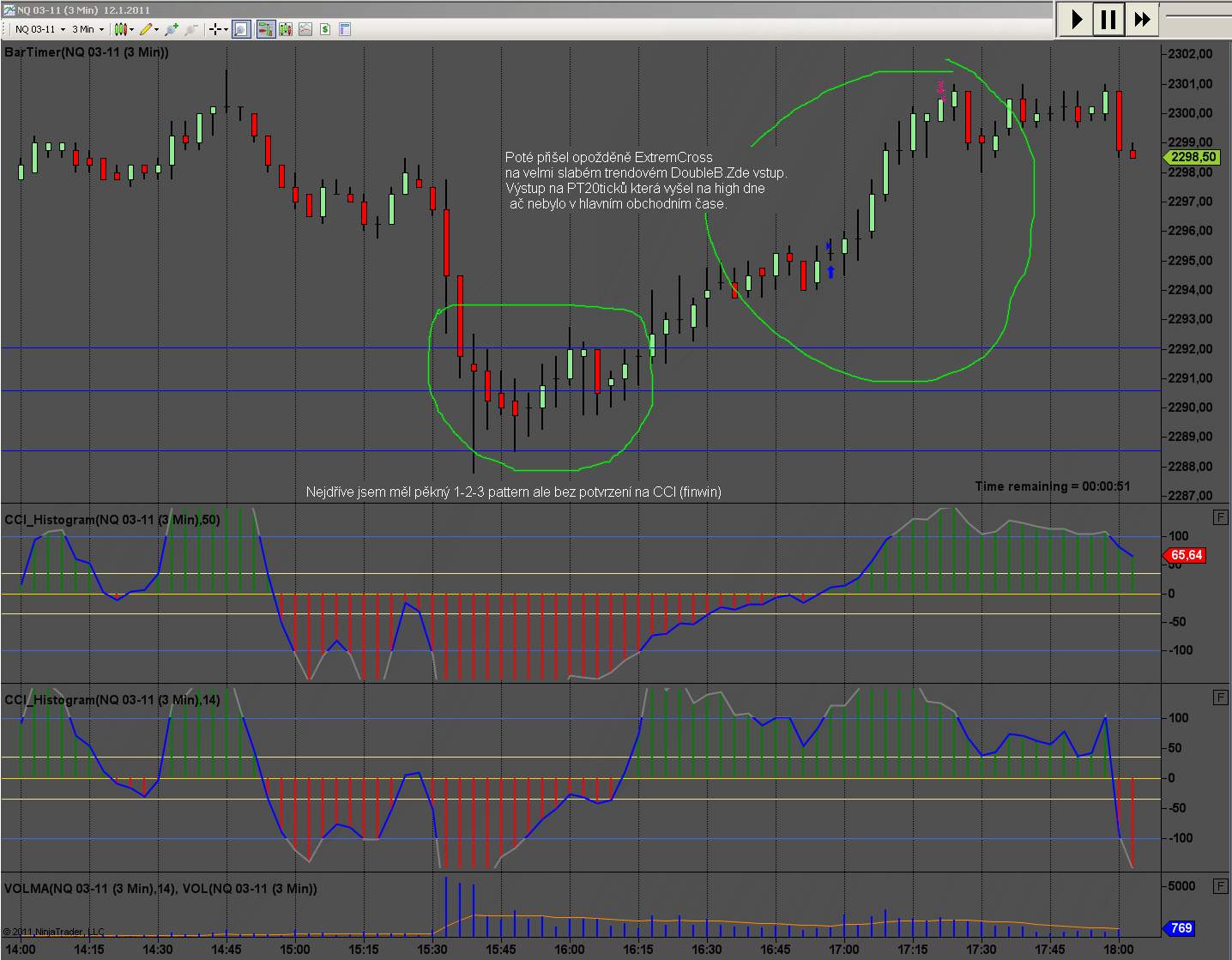1232x960 pixels.
Task: Expand the cursor type dropdown arrow
Action: [225, 29]
